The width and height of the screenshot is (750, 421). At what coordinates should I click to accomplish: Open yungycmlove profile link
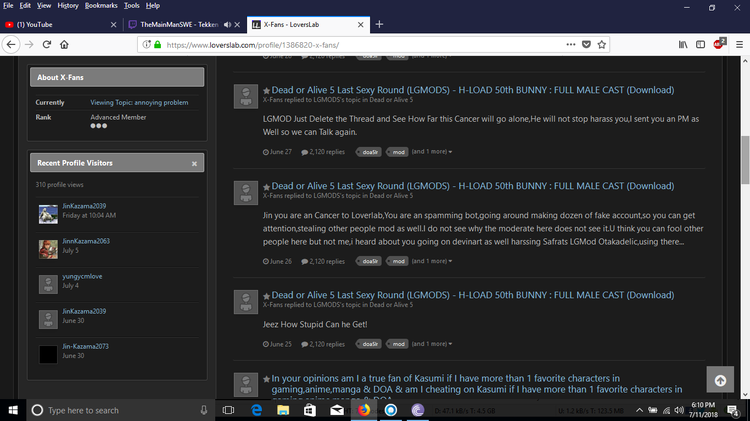click(82, 277)
